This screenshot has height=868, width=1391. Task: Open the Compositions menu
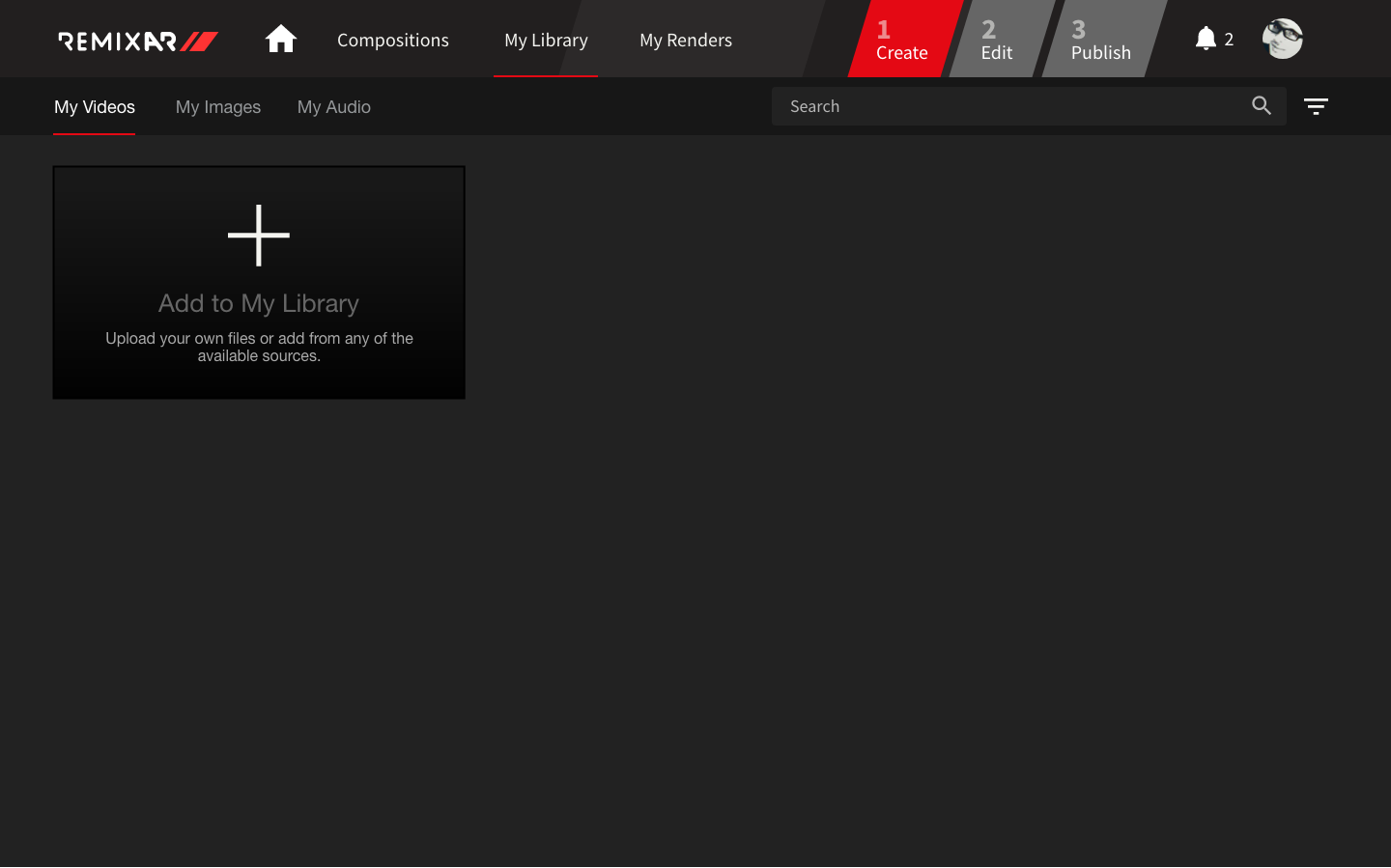393,40
